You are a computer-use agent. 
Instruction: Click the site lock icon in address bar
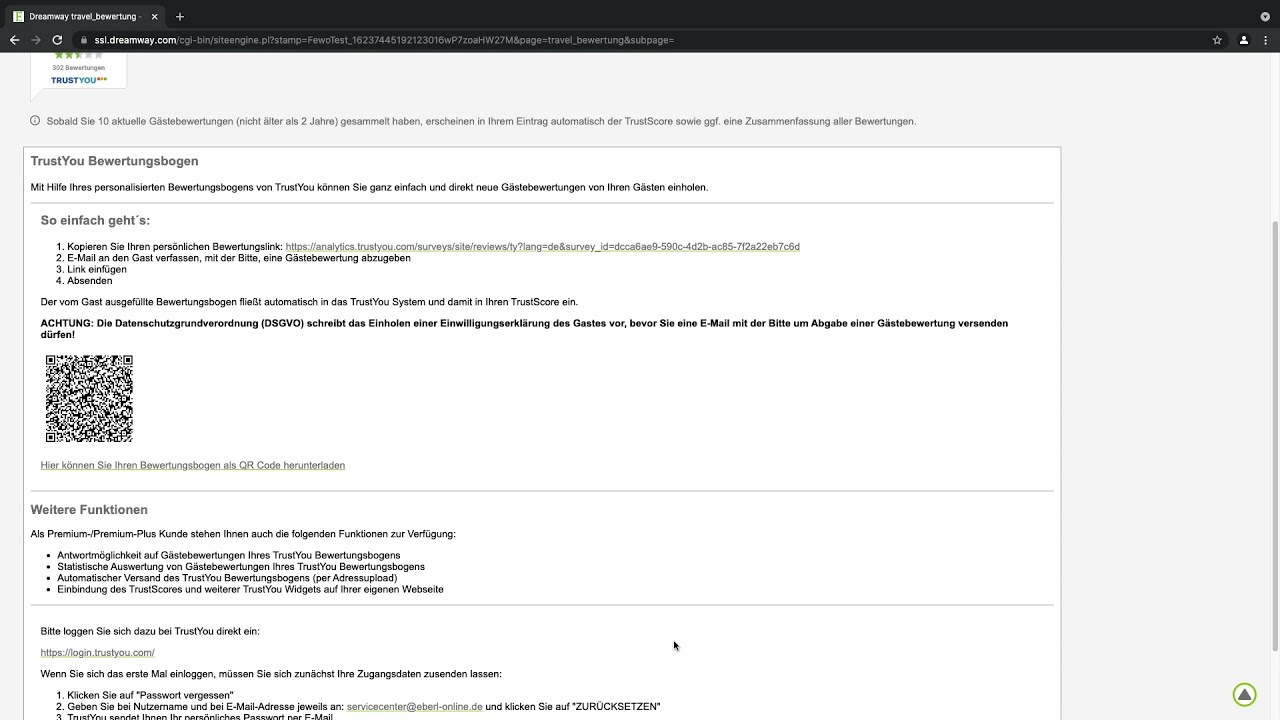coord(85,40)
